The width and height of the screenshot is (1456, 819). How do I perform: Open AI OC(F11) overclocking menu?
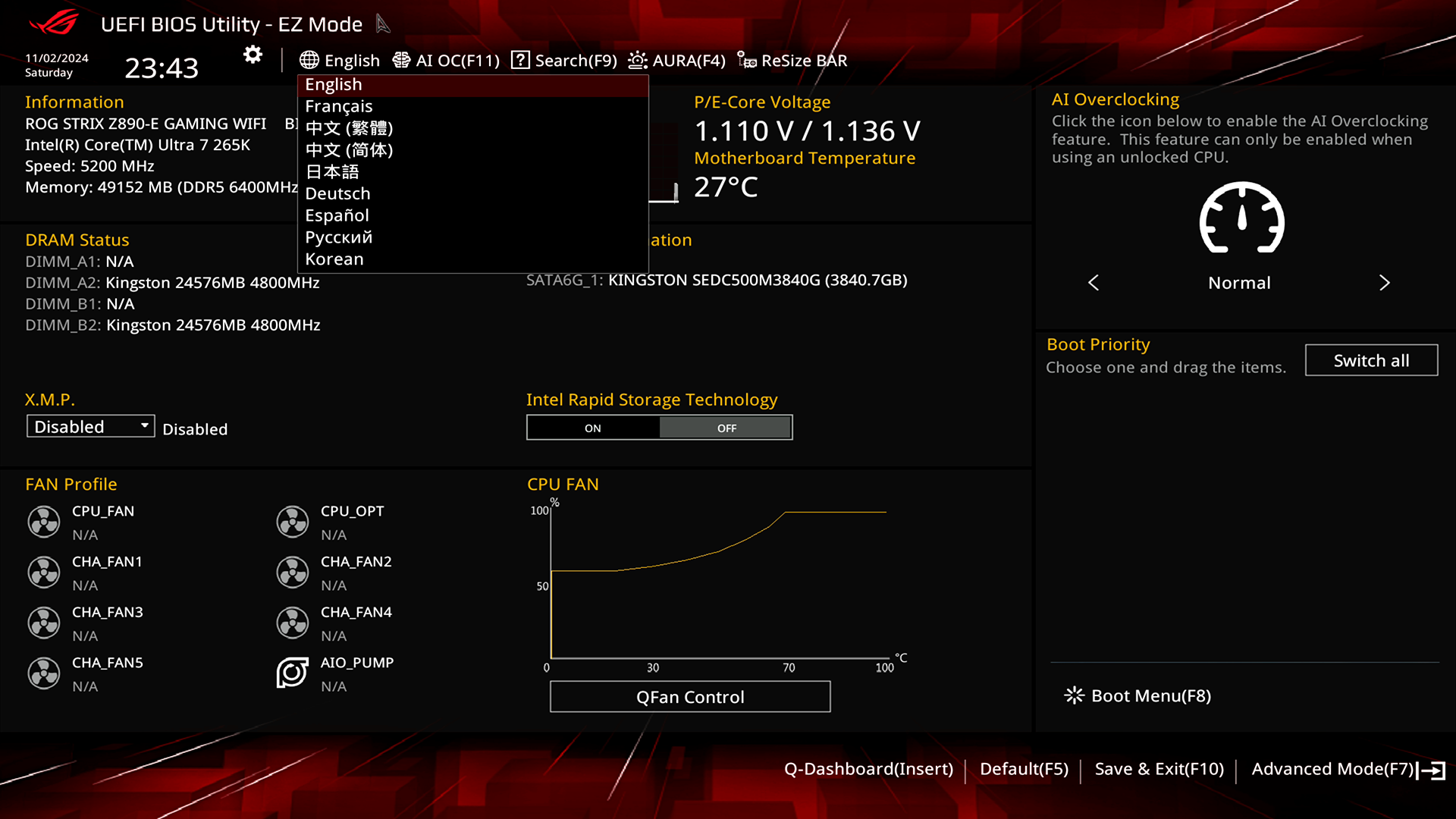point(447,60)
